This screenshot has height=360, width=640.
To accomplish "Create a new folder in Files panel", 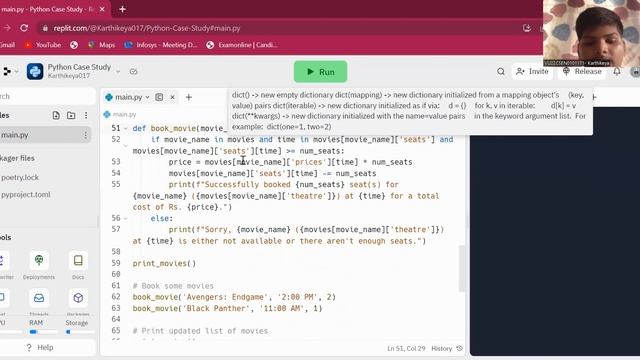I will 71,116.
